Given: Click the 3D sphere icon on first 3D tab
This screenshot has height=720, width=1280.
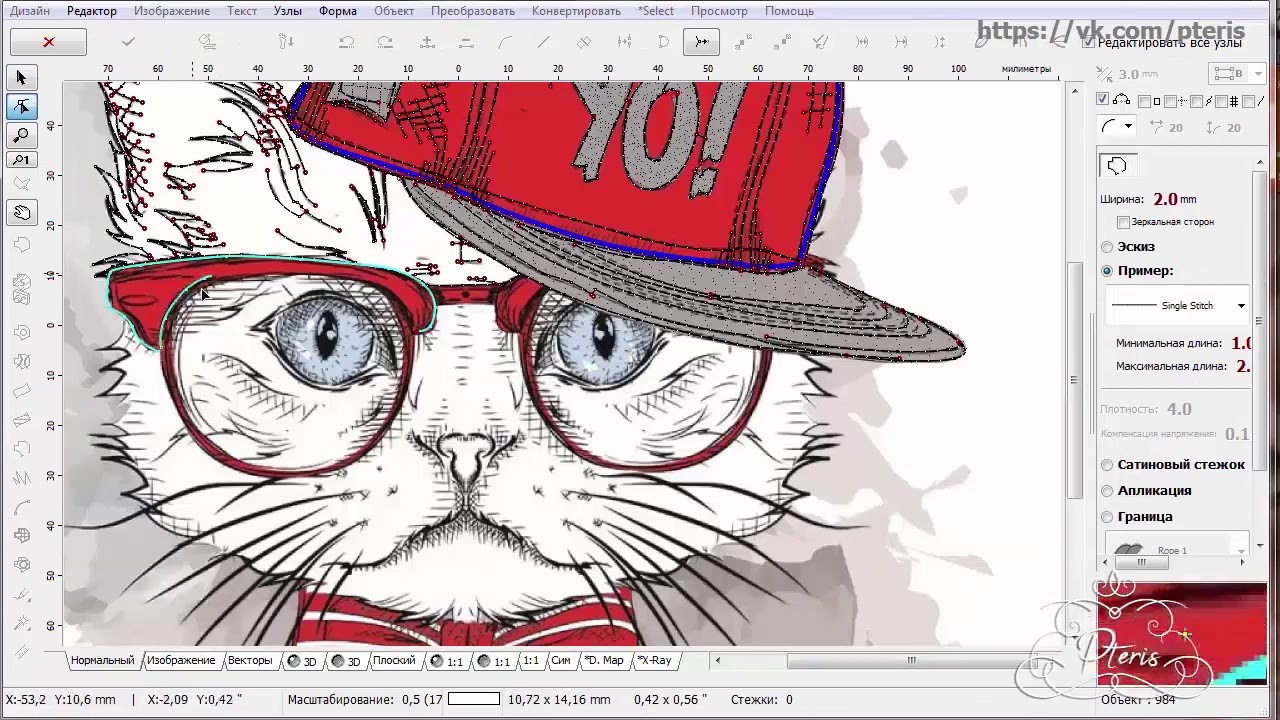Looking at the screenshot, I should [294, 661].
